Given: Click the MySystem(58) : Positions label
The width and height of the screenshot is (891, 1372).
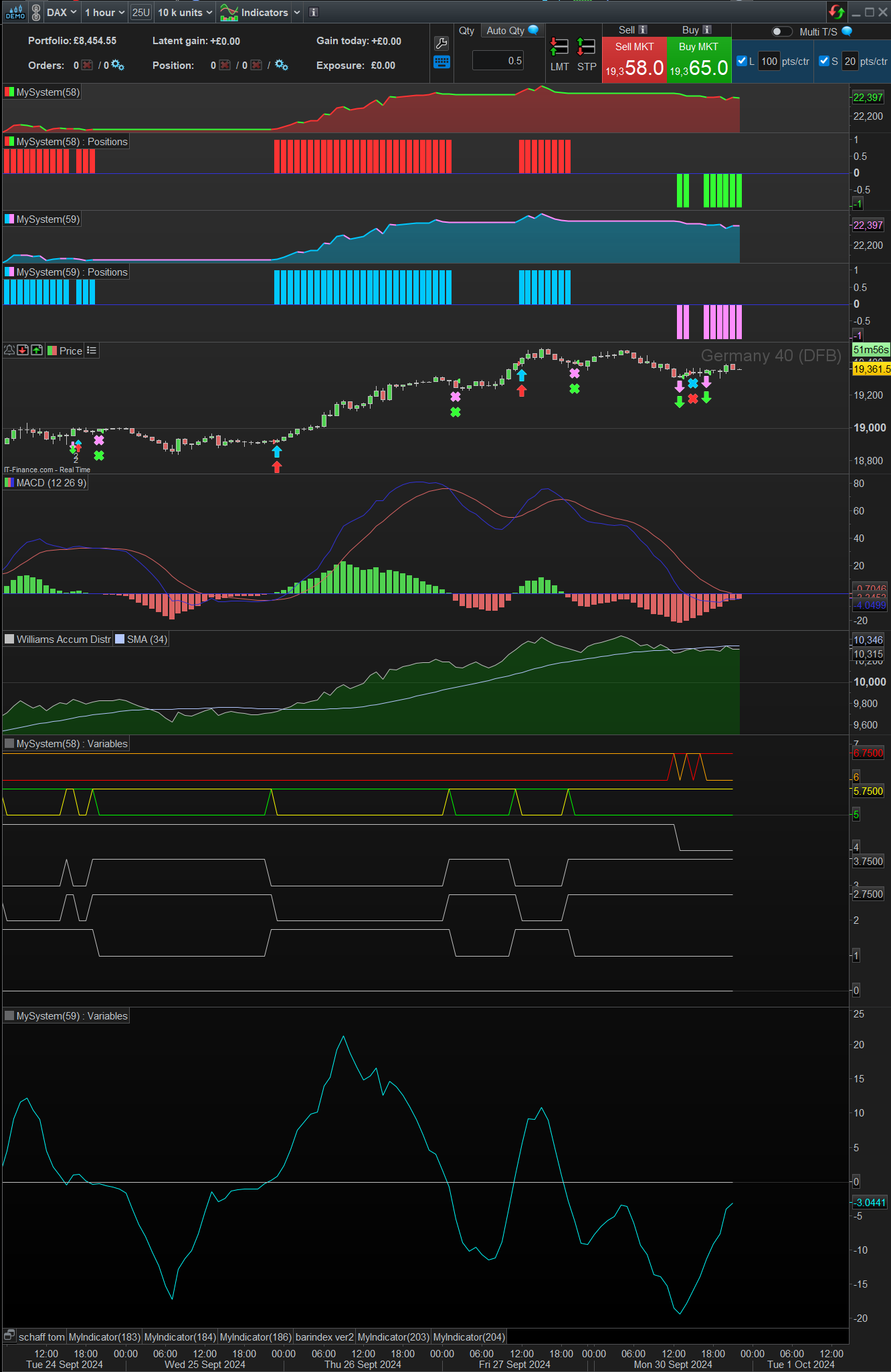Looking at the screenshot, I should 72,142.
